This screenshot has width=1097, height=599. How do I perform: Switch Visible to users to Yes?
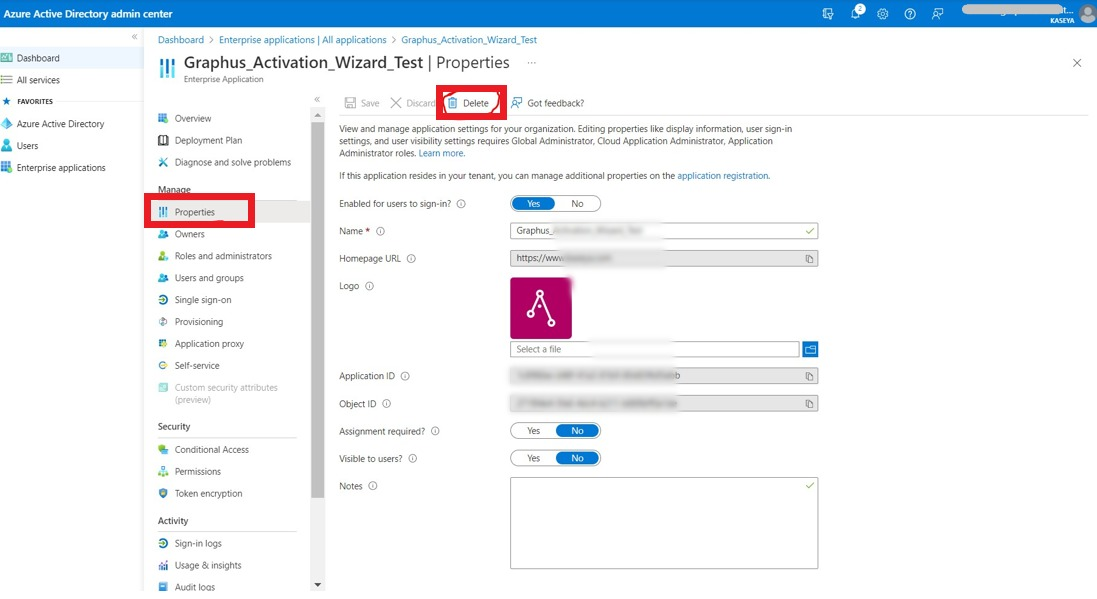tap(533, 458)
